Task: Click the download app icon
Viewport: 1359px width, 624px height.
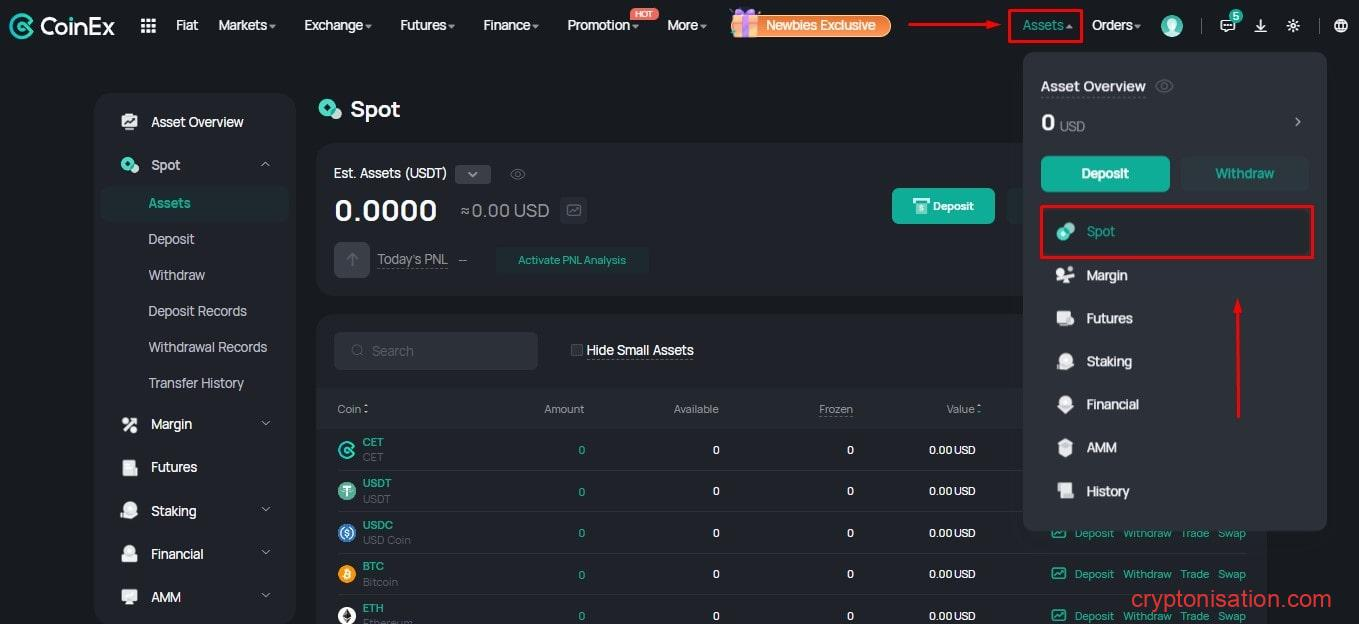Action: (1260, 26)
